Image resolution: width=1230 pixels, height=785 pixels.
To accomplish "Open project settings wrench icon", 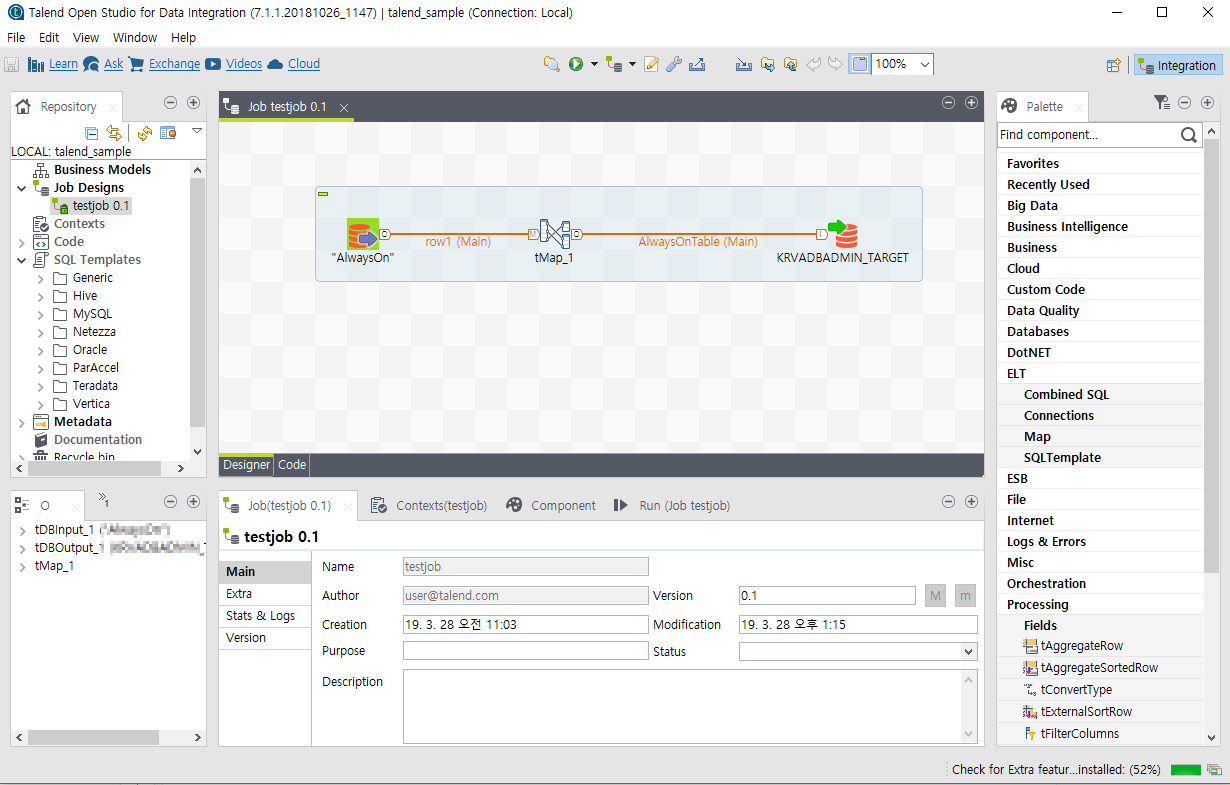I will (x=674, y=64).
